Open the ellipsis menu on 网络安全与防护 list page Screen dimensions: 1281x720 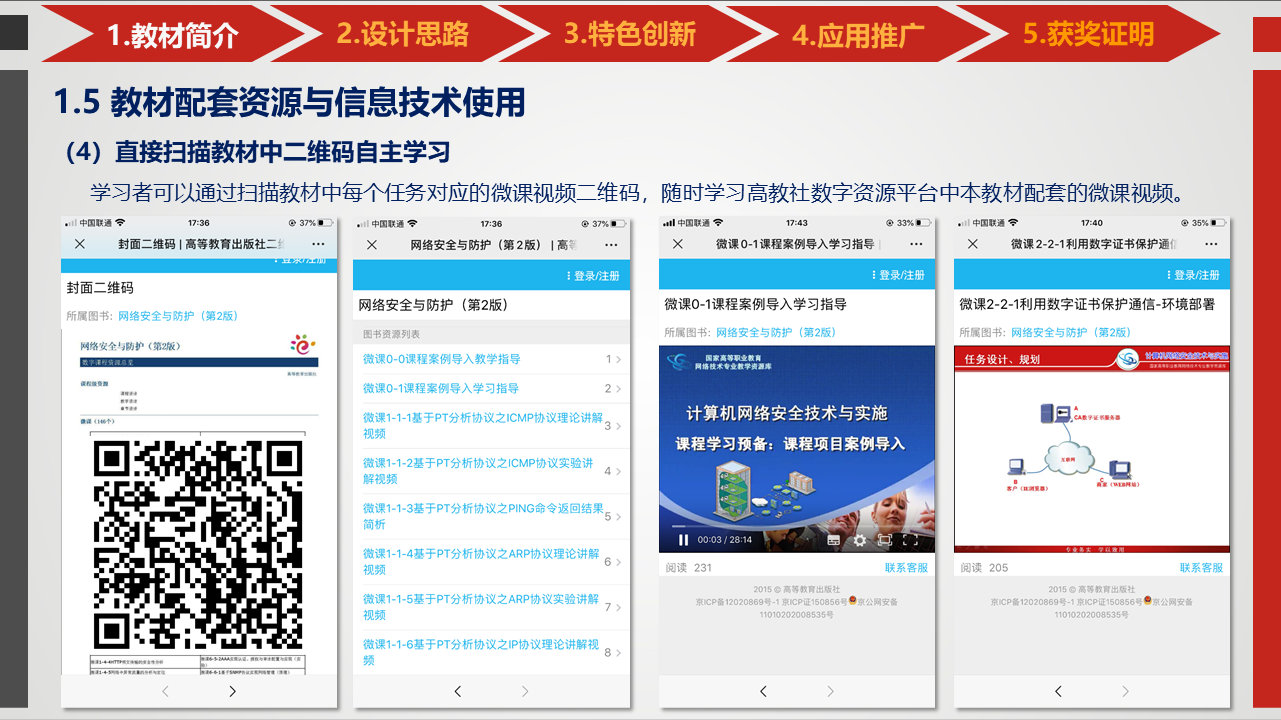coord(611,245)
